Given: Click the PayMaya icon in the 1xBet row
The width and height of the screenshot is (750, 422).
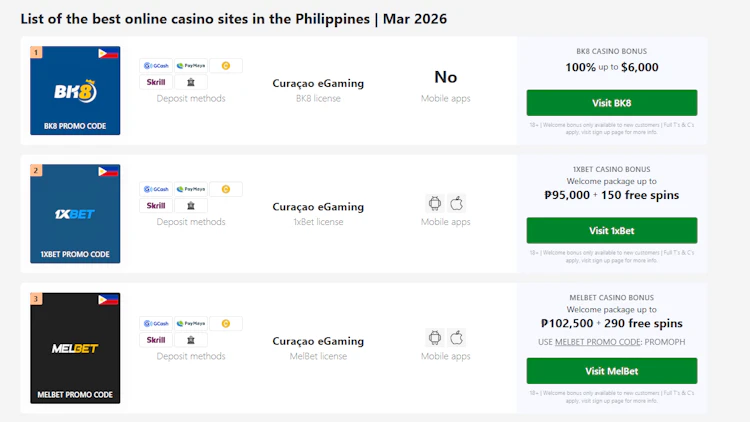Looking at the screenshot, I should click(x=190, y=189).
